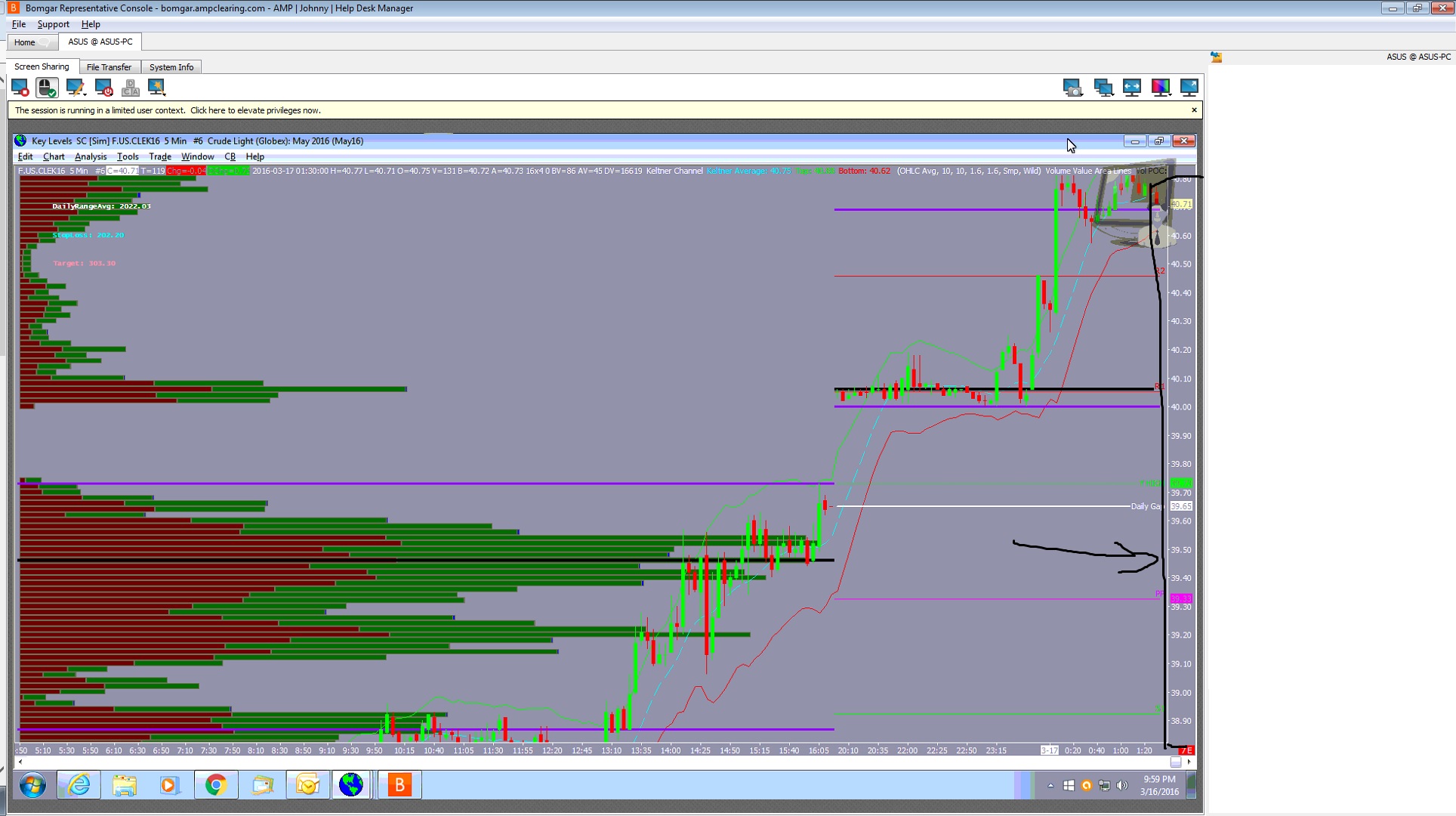Dismiss the limited user context message
The width and height of the screenshot is (1456, 816).
(x=1194, y=110)
